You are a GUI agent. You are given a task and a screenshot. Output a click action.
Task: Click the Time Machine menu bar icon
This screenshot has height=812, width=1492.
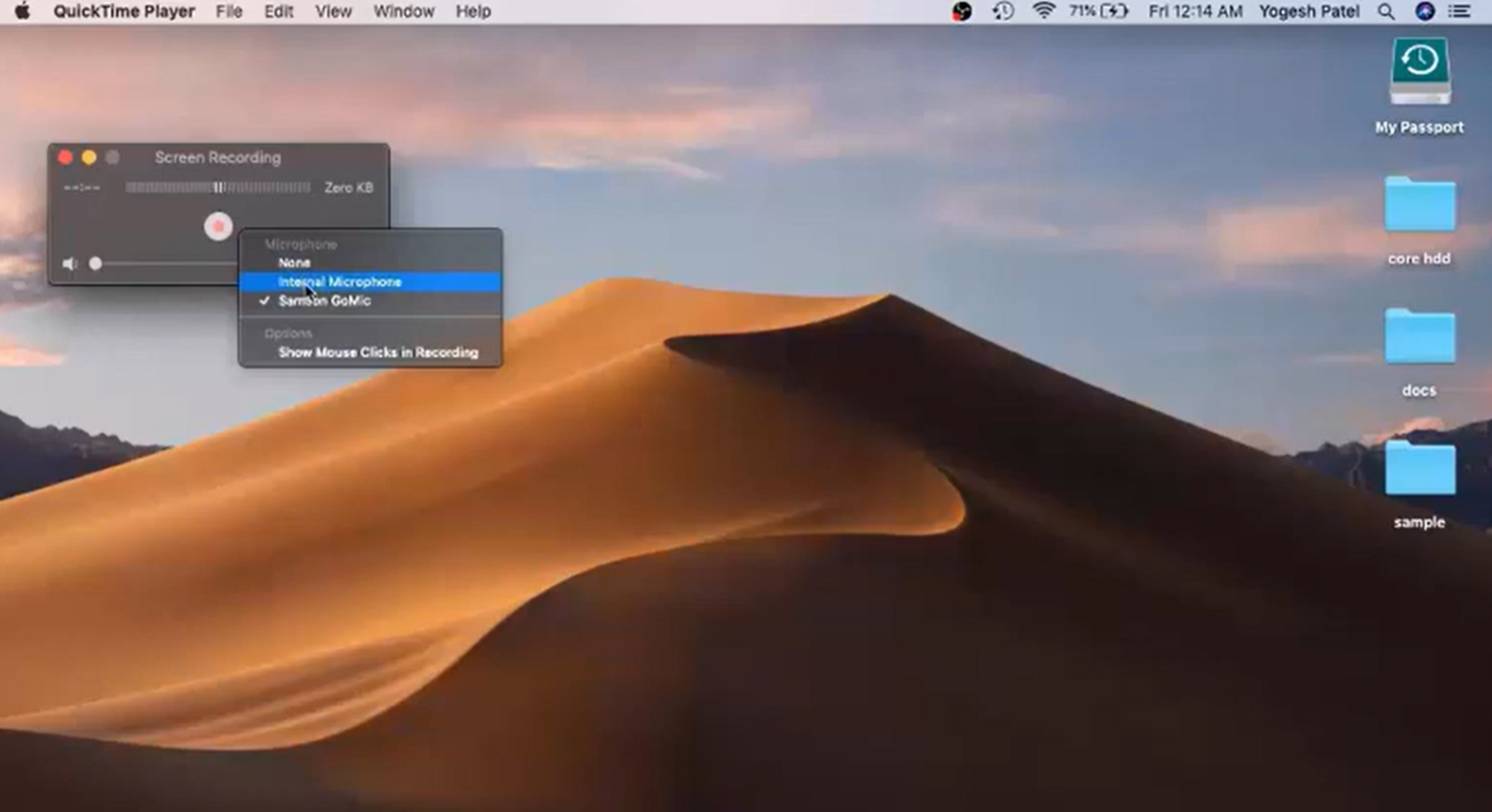[x=1002, y=11]
